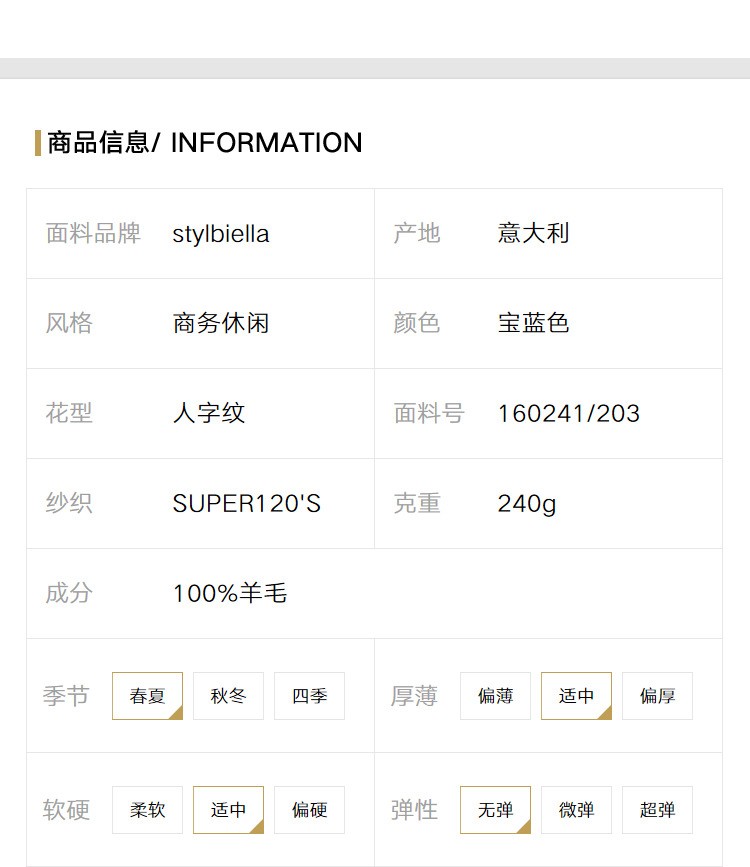This screenshot has width=750, height=867.
Task: Click the 240g weight value
Action: click(x=527, y=504)
